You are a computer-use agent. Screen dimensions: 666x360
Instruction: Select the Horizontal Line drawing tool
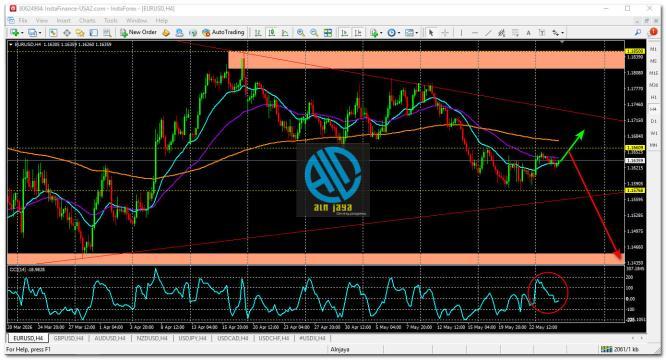pyautogui.click(x=475, y=33)
